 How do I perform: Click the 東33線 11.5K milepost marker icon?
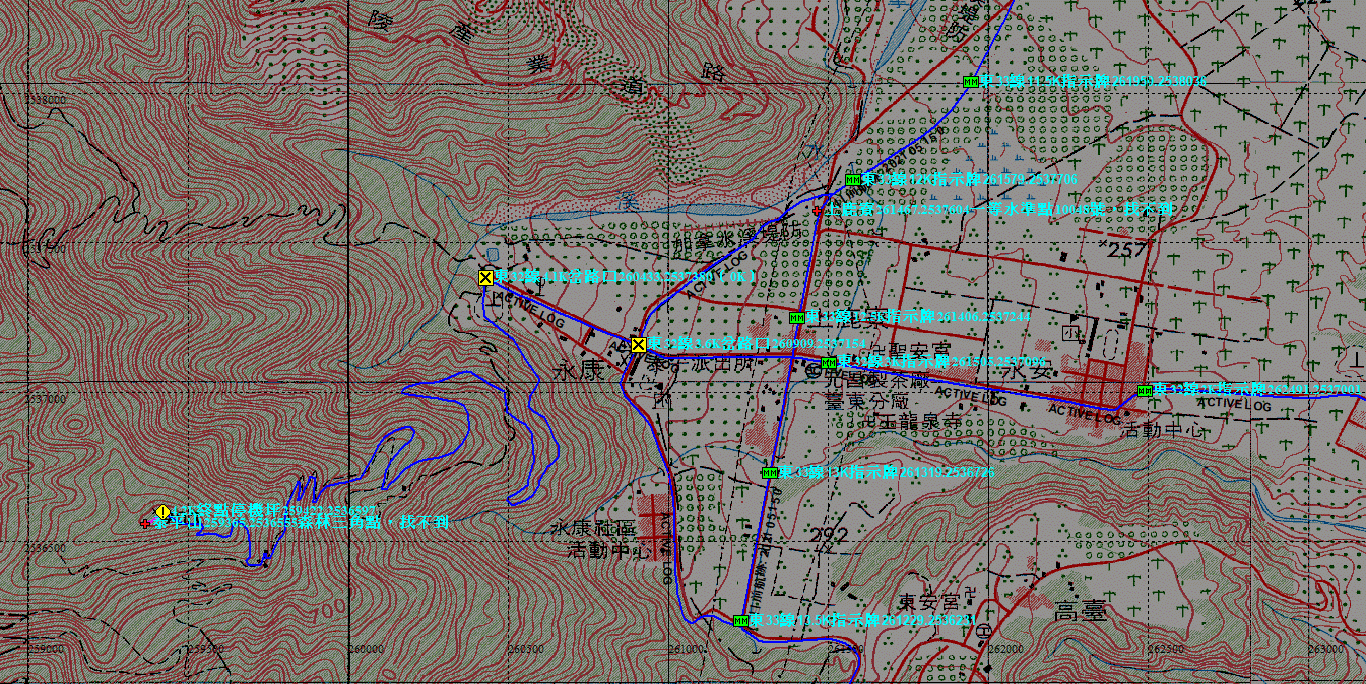[969, 81]
